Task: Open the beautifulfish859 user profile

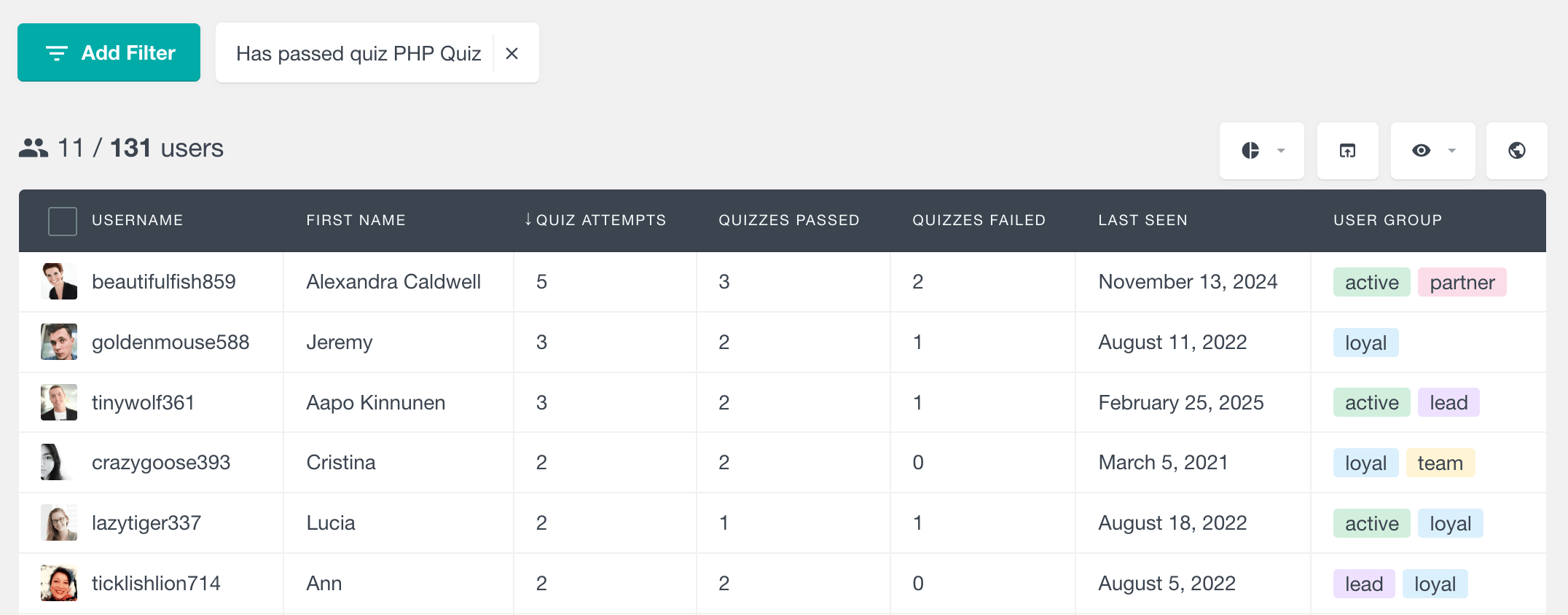Action: point(163,282)
